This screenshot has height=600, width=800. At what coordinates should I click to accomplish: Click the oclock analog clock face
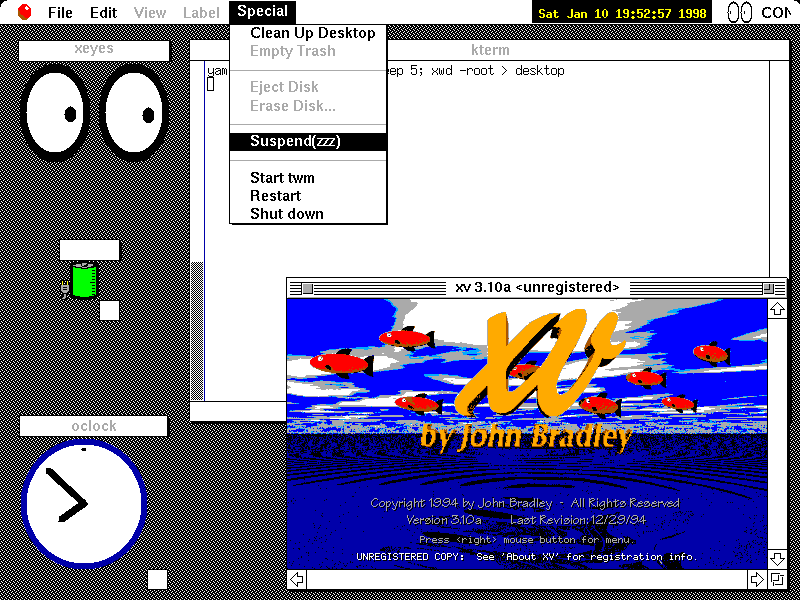click(84, 503)
